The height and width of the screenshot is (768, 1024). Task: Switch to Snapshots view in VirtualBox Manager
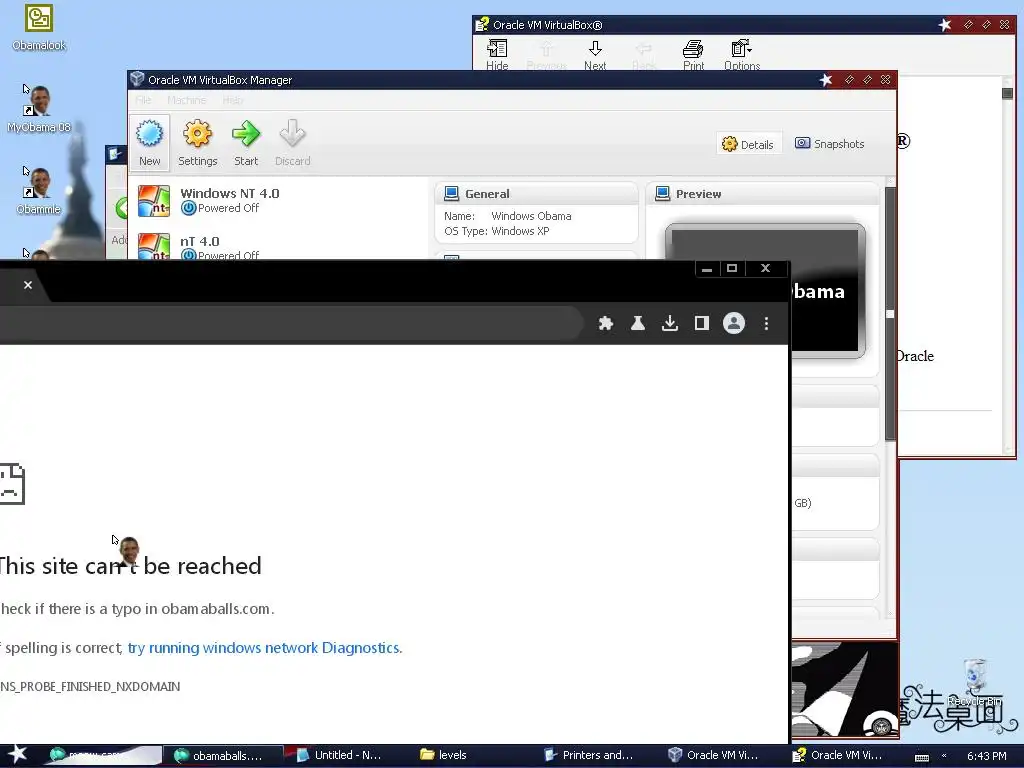829,144
